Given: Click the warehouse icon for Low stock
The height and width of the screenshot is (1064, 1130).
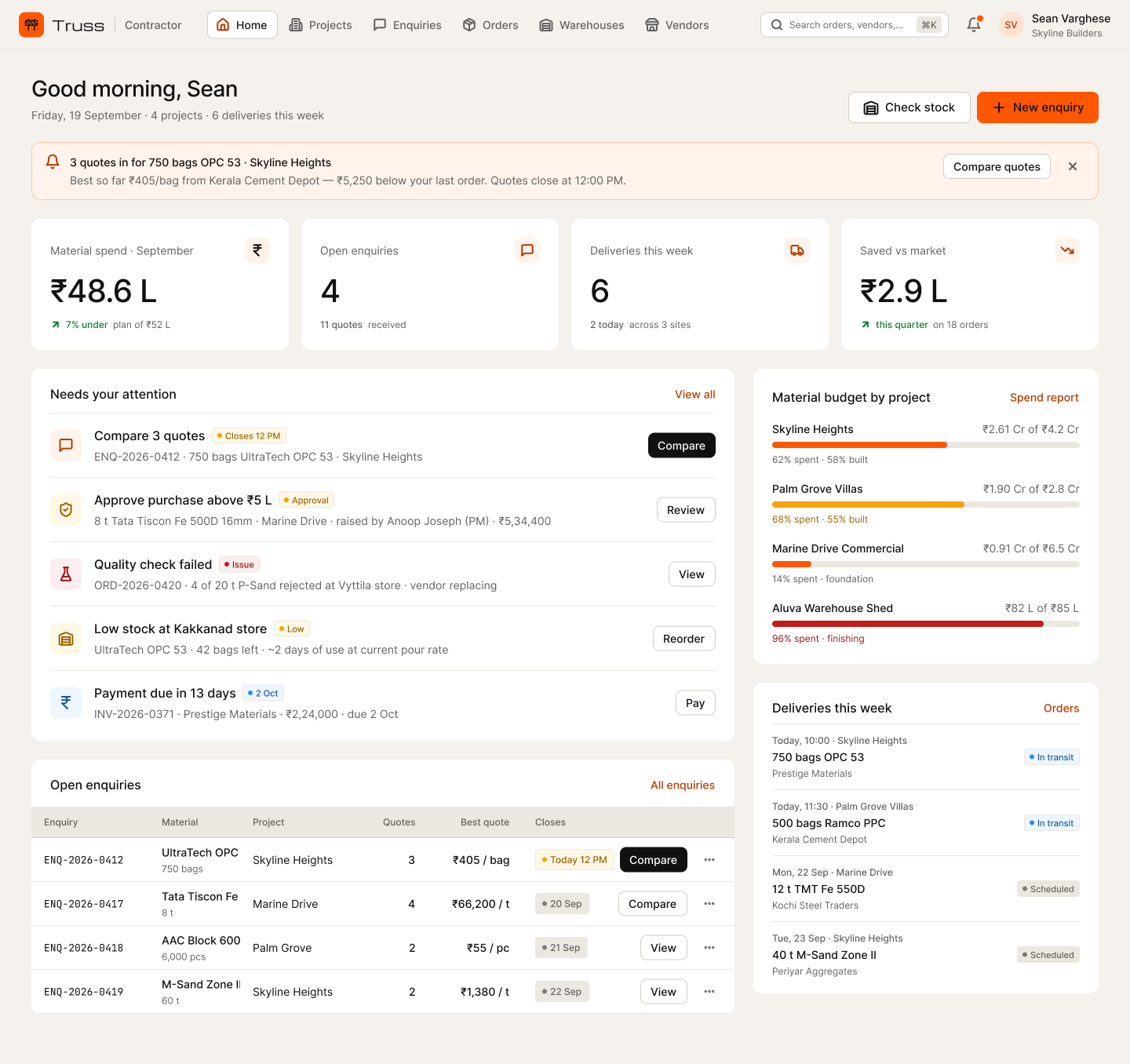Looking at the screenshot, I should (x=66, y=638).
